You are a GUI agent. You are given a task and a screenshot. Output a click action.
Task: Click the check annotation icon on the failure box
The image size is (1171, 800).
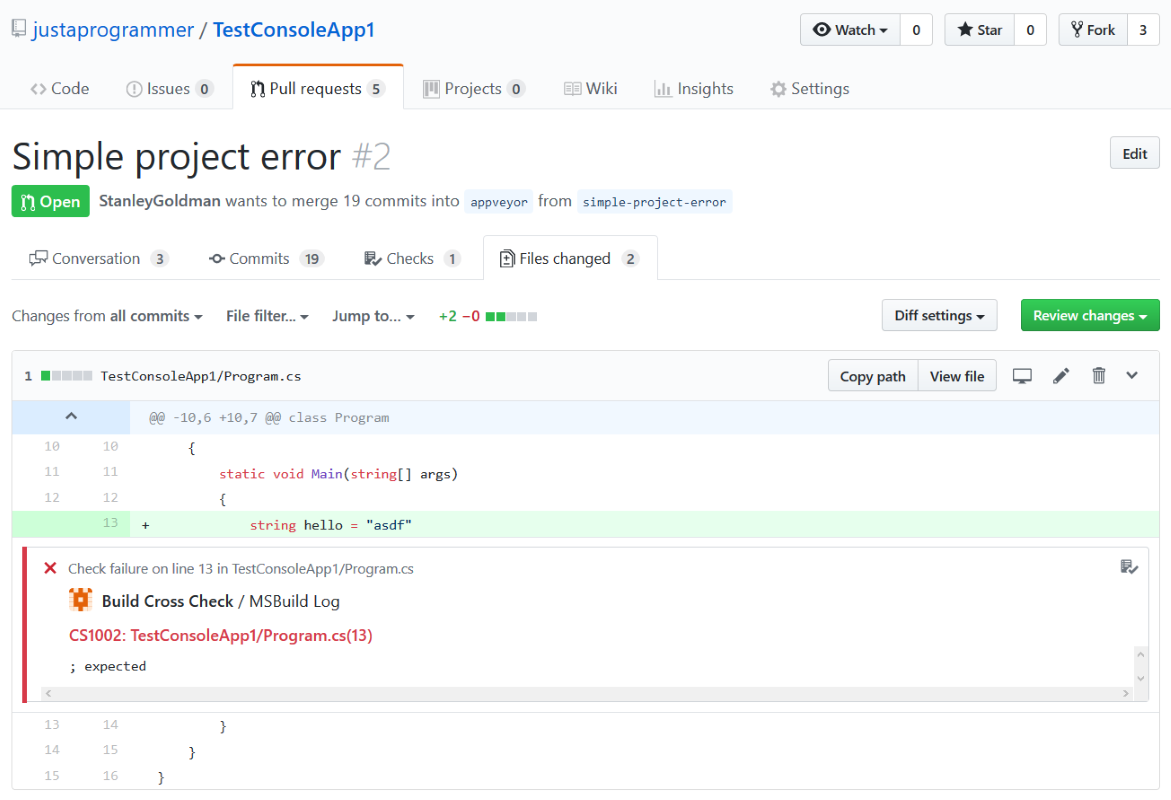pyautogui.click(x=1128, y=567)
